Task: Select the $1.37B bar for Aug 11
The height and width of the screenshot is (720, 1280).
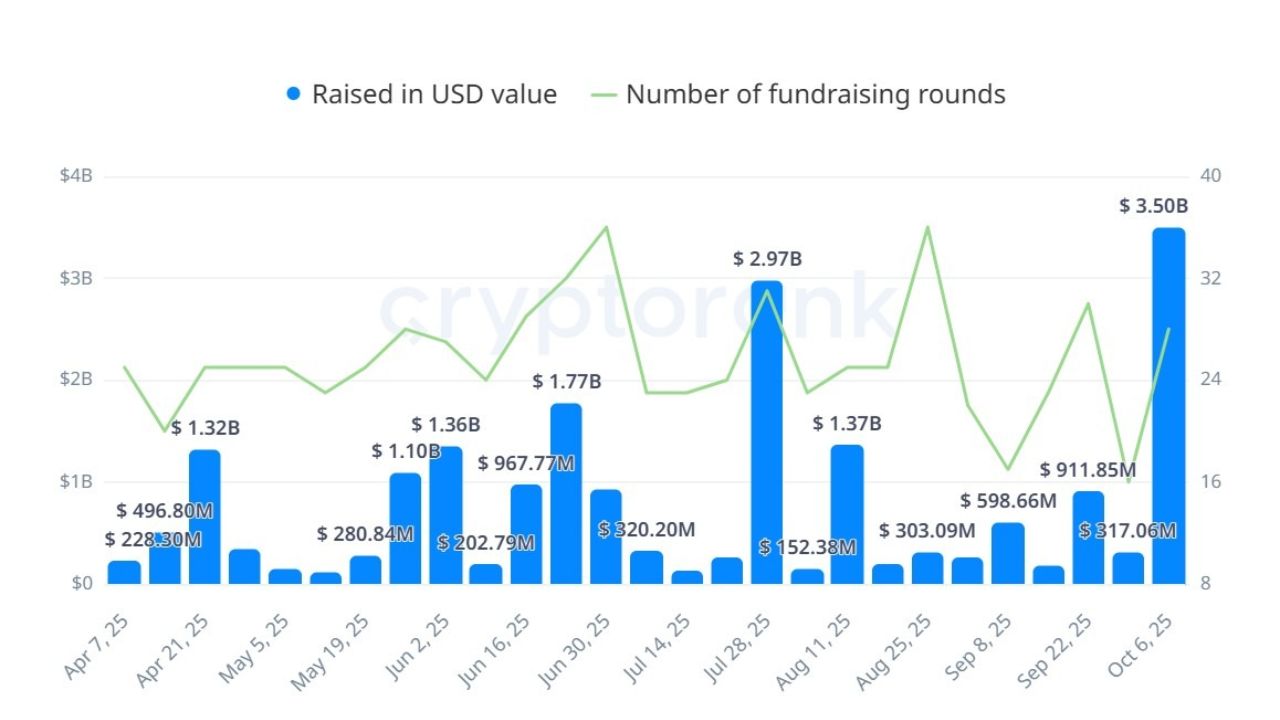Action: (x=847, y=513)
